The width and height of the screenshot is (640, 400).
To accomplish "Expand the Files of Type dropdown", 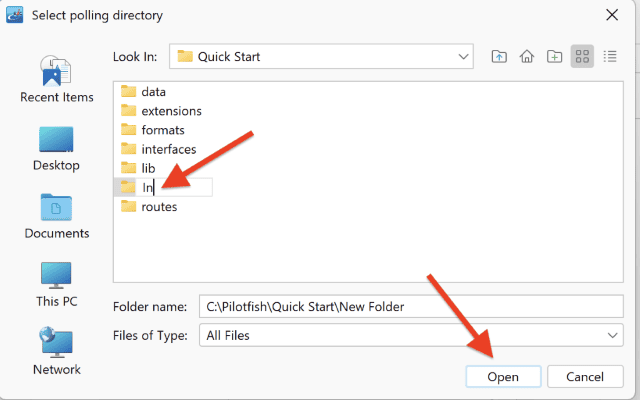I will pyautogui.click(x=411, y=335).
